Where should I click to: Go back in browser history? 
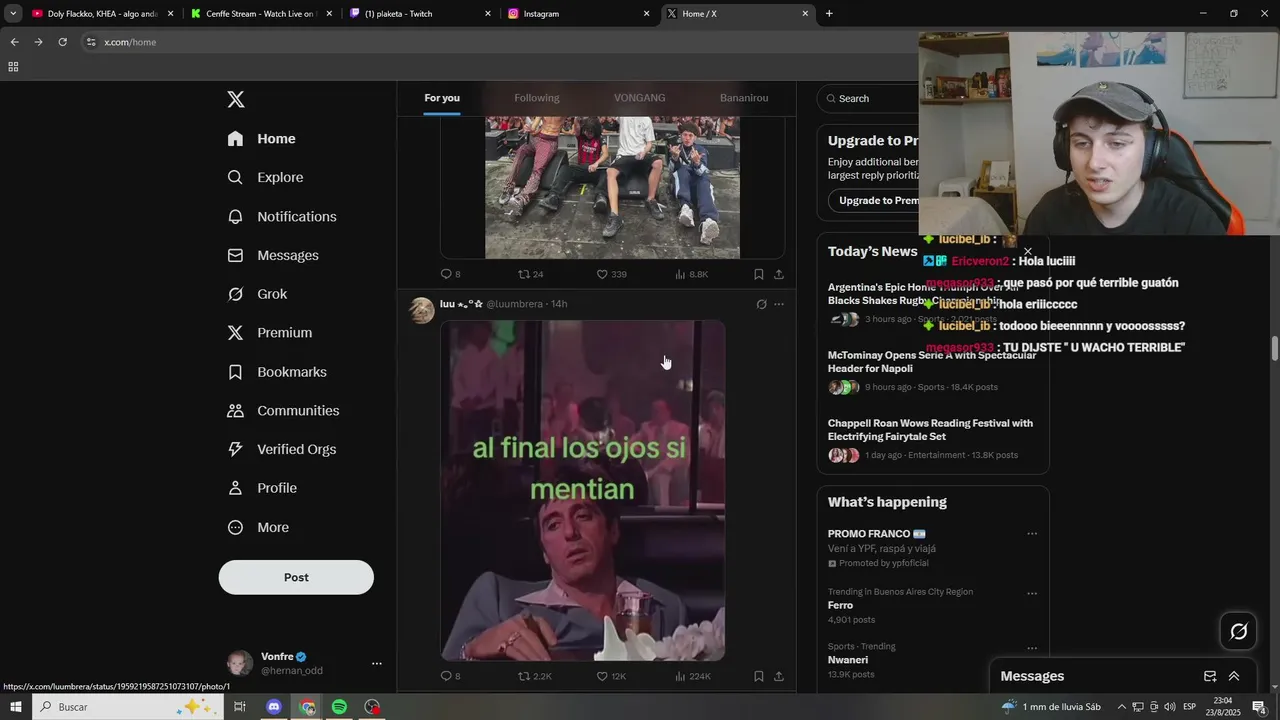14,42
